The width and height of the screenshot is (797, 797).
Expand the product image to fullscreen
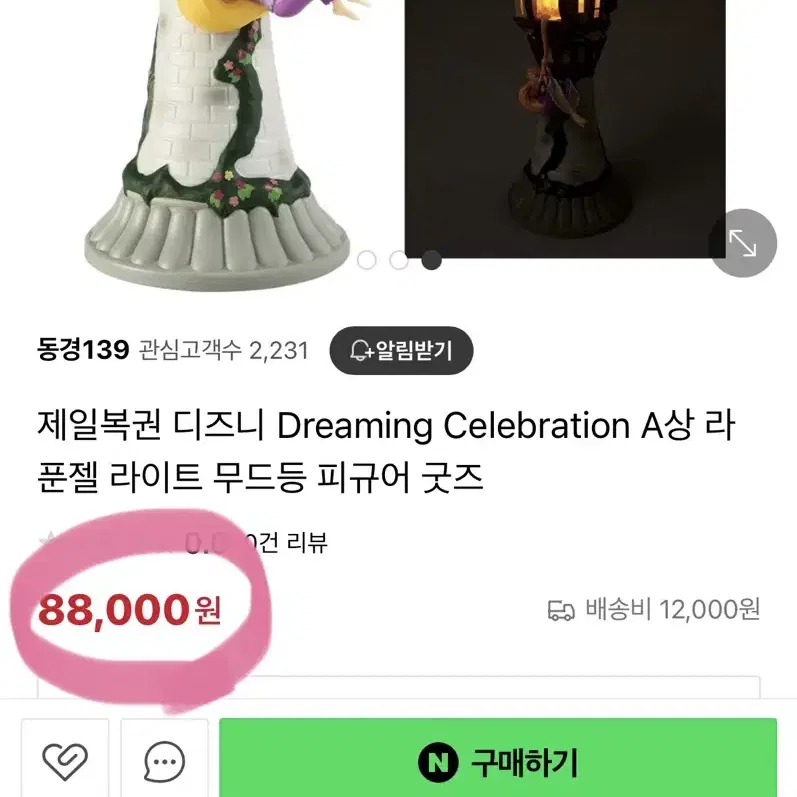(743, 243)
